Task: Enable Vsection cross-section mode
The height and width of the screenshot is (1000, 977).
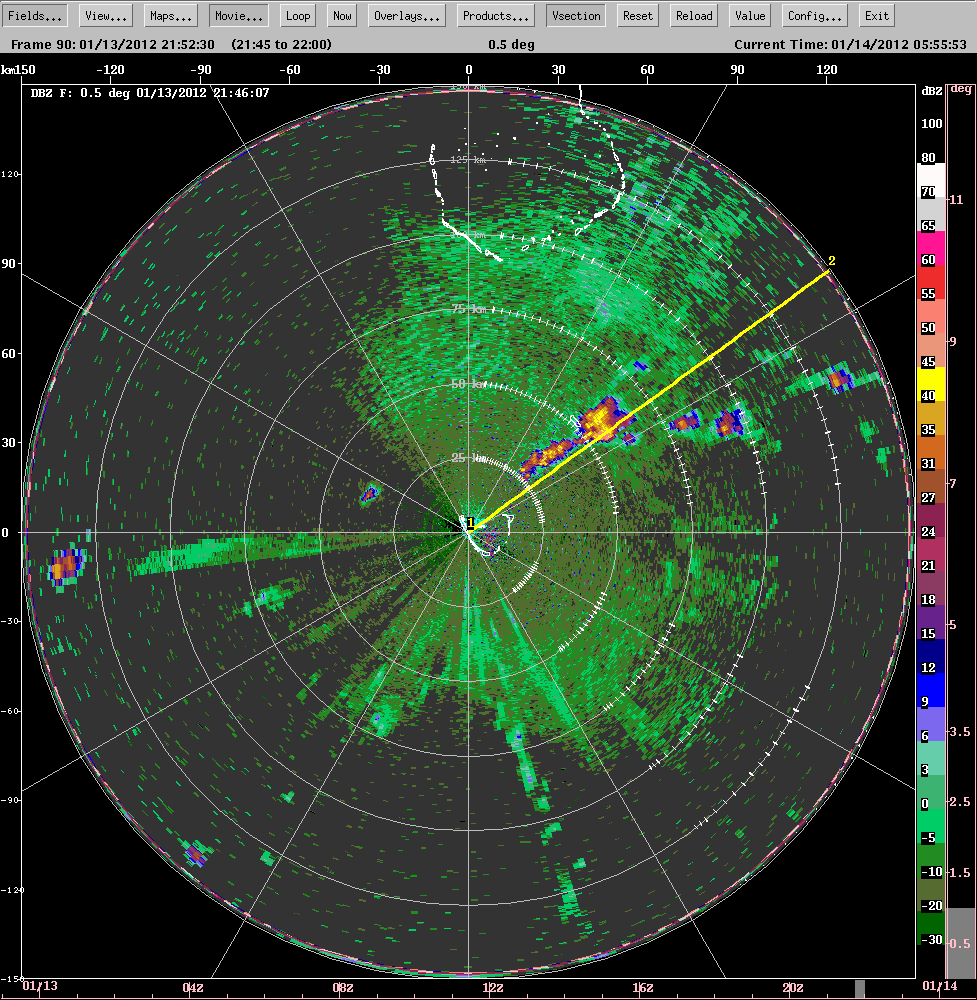Action: coord(575,15)
